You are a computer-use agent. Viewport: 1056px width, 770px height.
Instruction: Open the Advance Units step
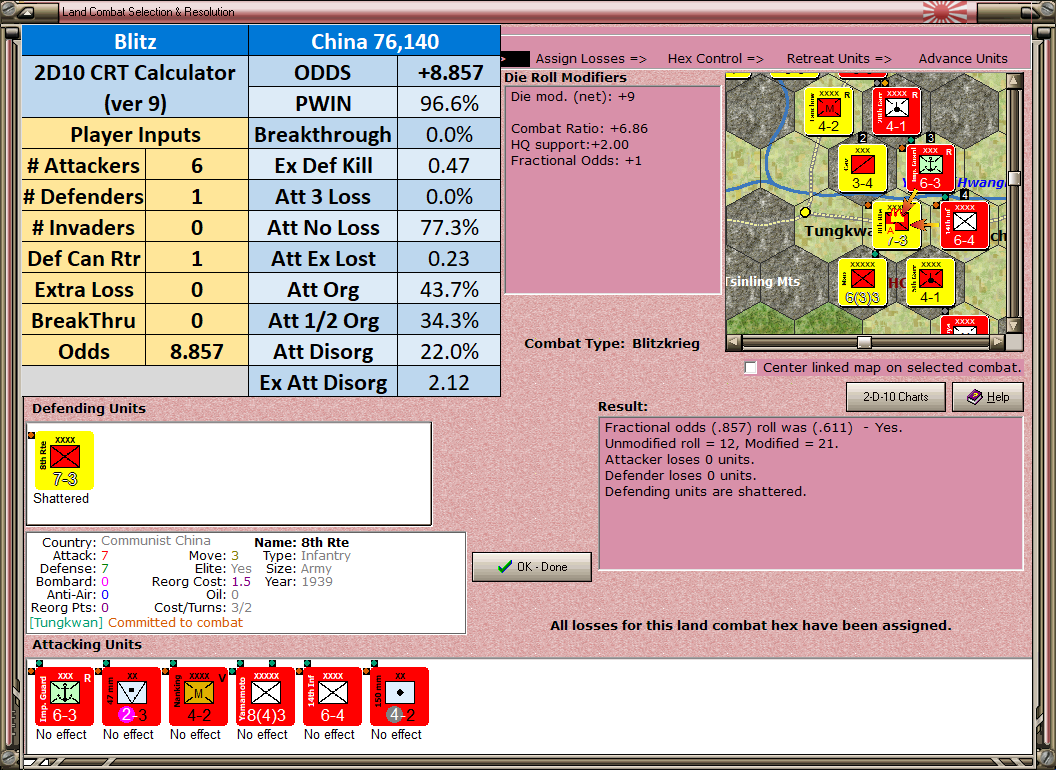coord(963,59)
